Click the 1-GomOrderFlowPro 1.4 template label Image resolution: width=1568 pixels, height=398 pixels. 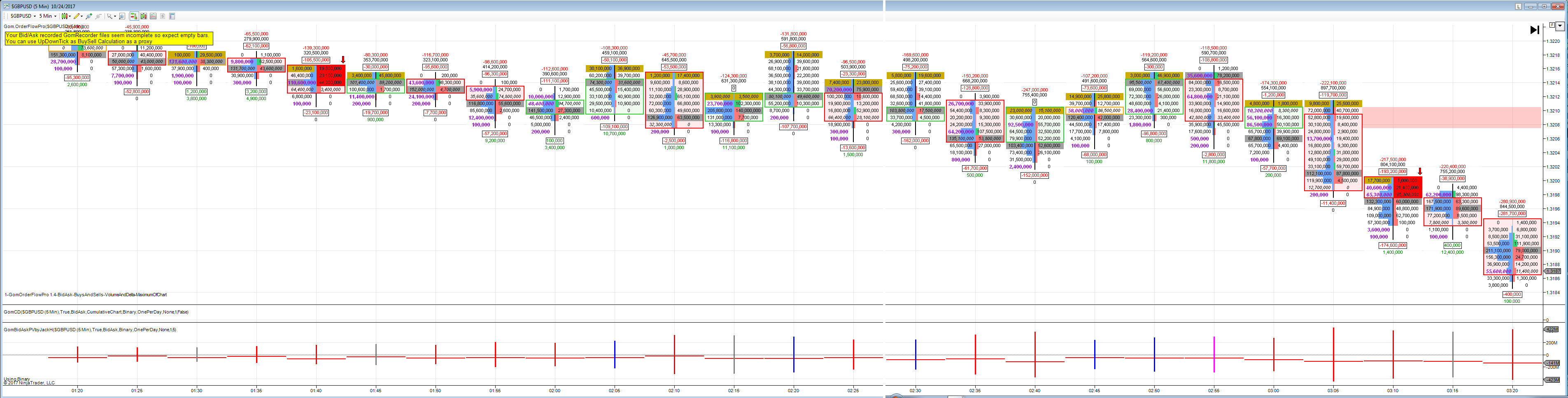point(86,295)
